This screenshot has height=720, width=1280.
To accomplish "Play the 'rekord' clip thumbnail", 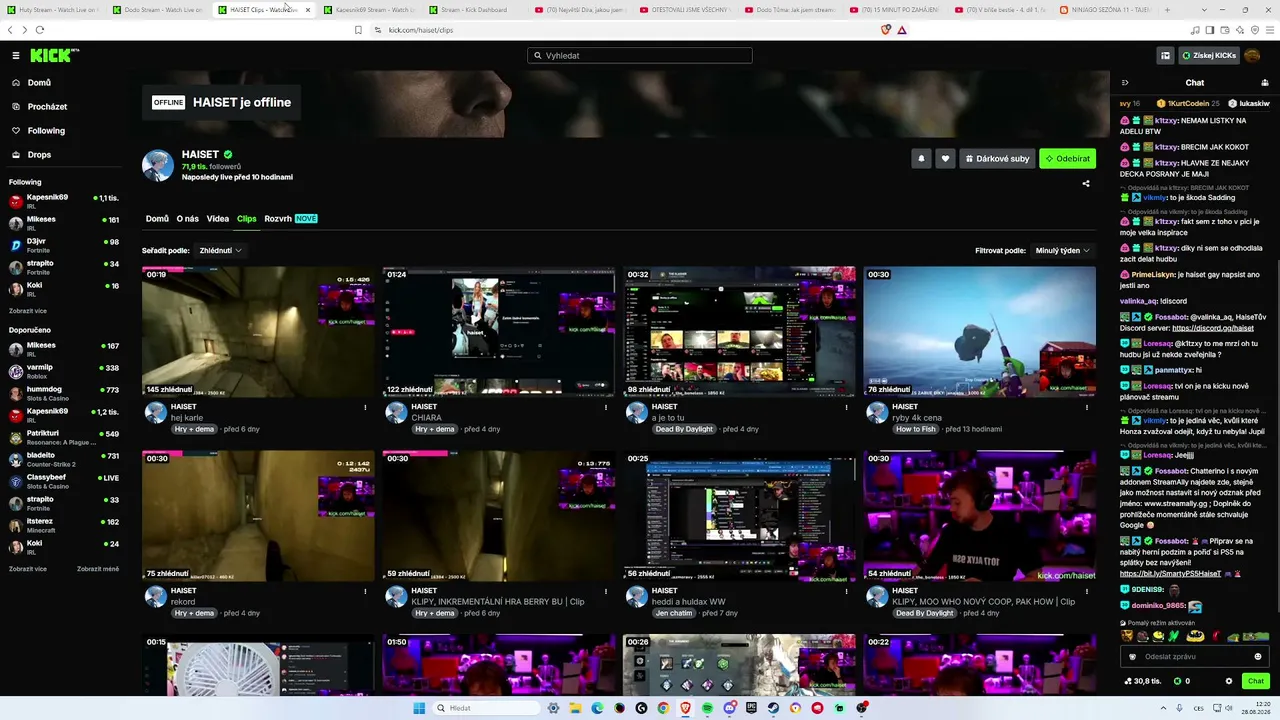I will coord(258,515).
